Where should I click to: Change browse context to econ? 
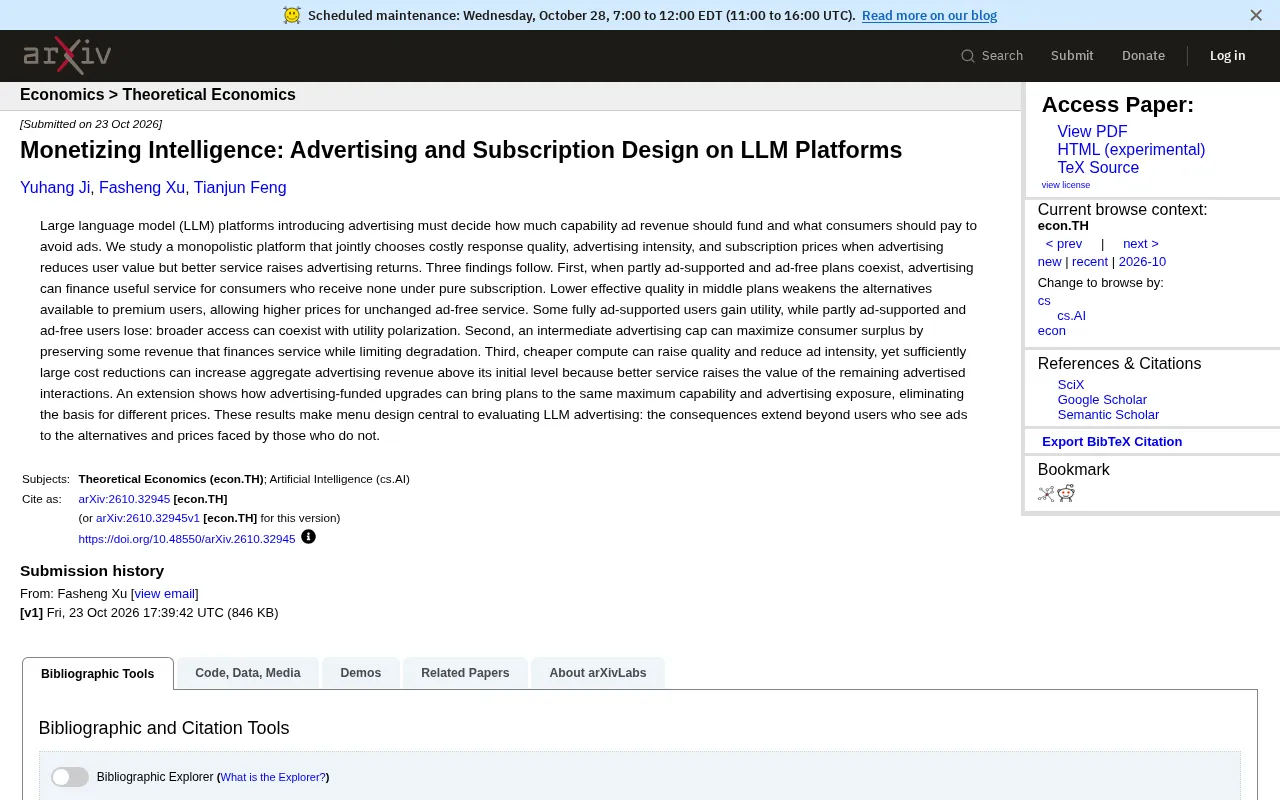[x=1052, y=331]
